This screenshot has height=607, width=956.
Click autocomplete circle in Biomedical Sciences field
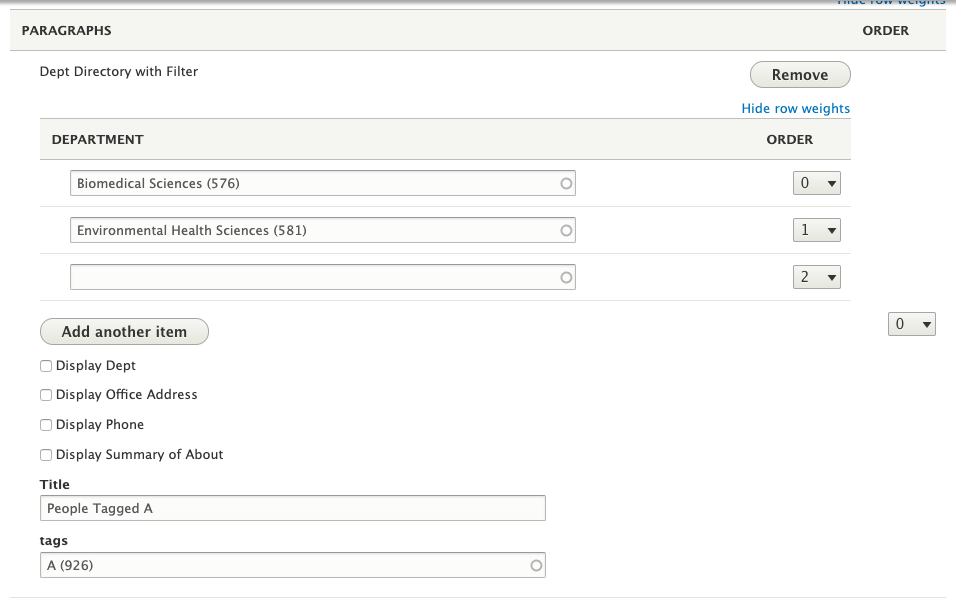pos(566,184)
